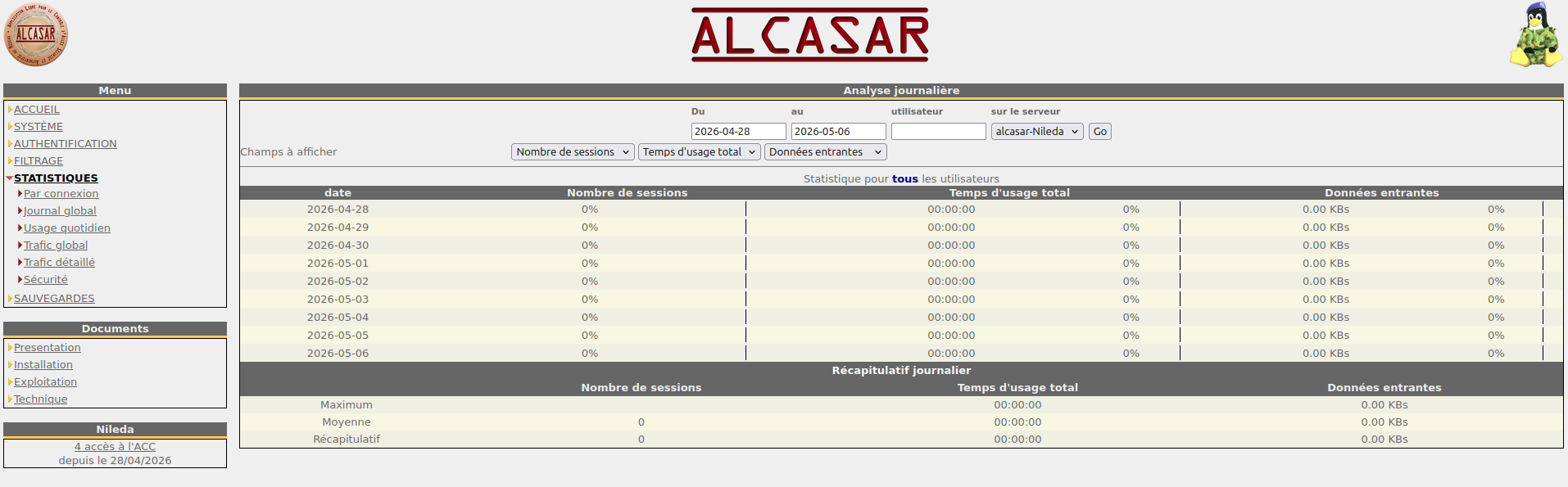Open the alcasar-Nileda server dropdown
Viewport: 1568px width, 487px height.
[1037, 132]
